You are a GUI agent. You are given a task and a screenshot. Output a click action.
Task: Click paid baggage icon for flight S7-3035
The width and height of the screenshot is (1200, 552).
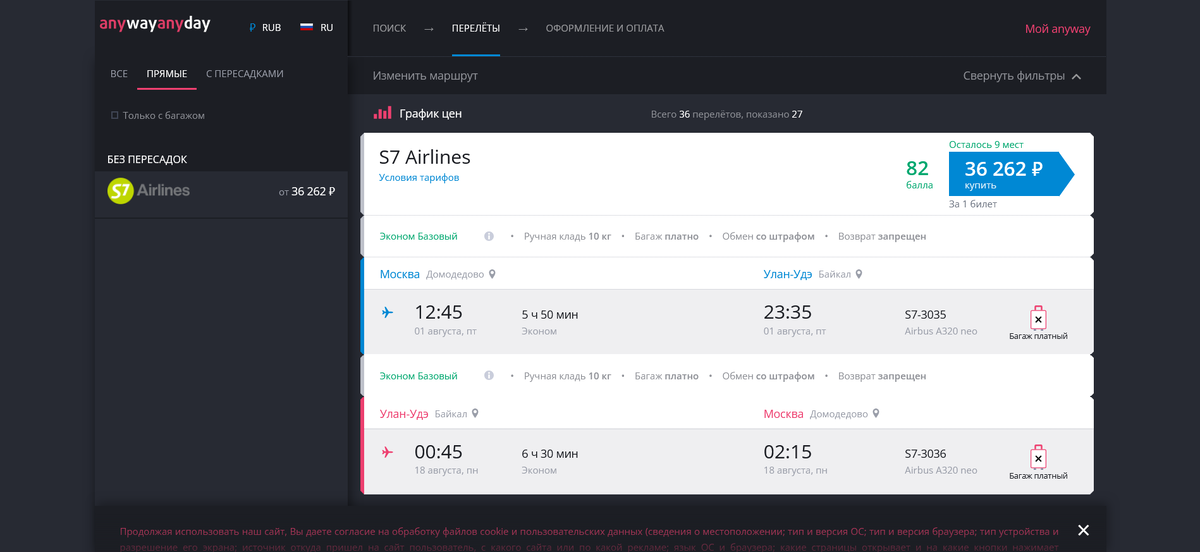click(1038, 318)
